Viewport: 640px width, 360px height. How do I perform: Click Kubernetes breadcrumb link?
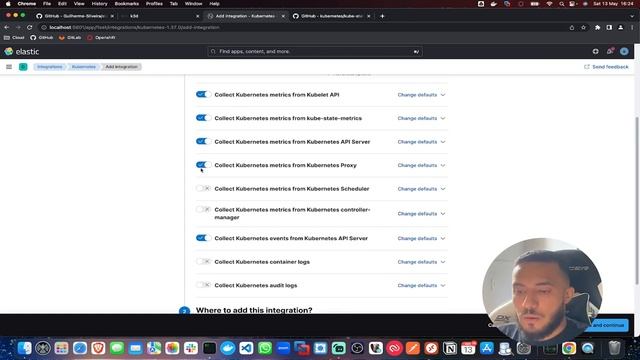coord(84,67)
